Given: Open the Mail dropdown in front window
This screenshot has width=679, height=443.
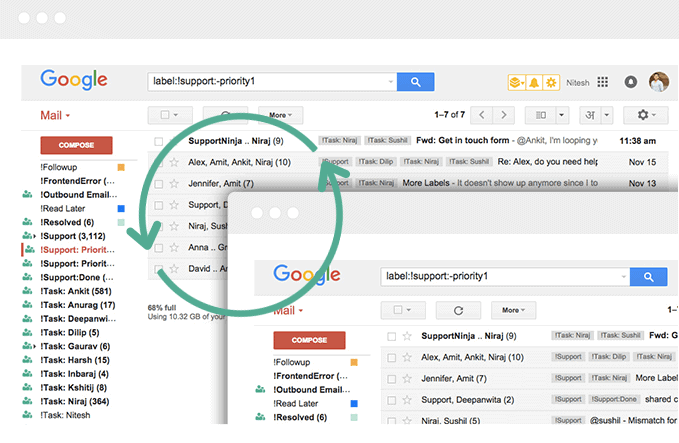Looking at the screenshot, I should (x=288, y=310).
